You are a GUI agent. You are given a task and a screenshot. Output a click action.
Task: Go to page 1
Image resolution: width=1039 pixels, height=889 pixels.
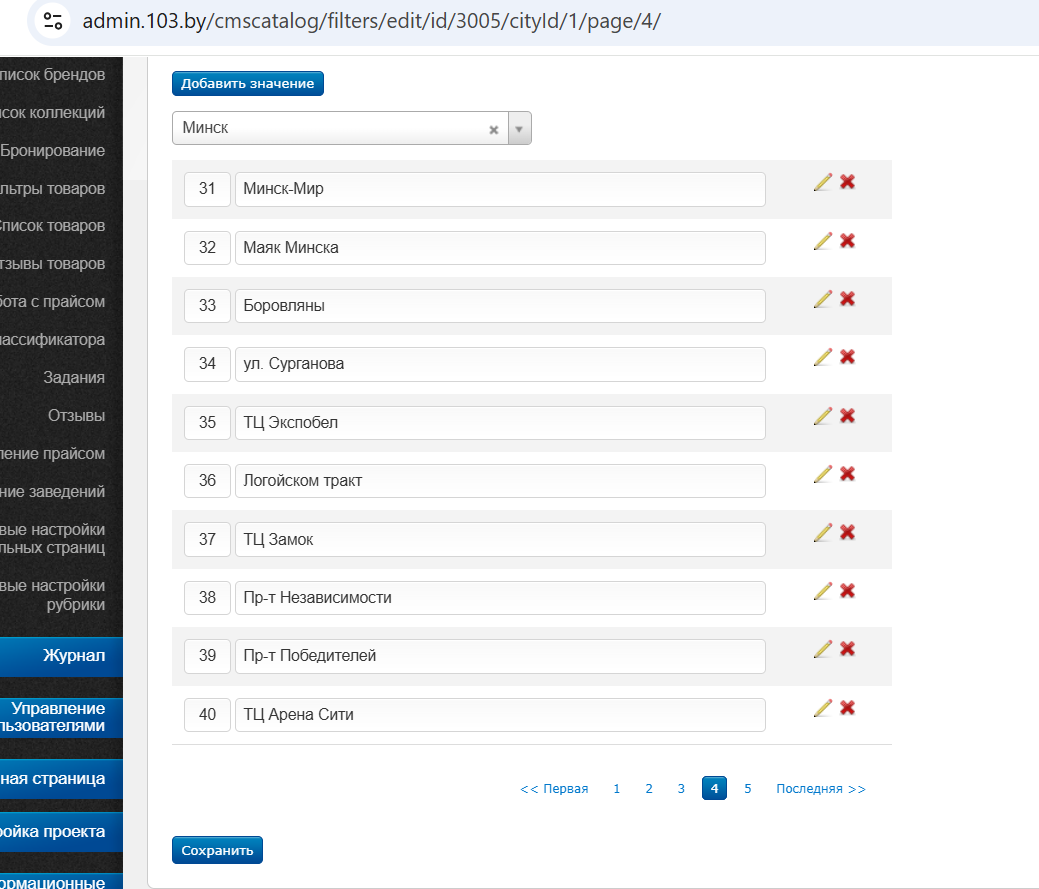[x=616, y=789]
